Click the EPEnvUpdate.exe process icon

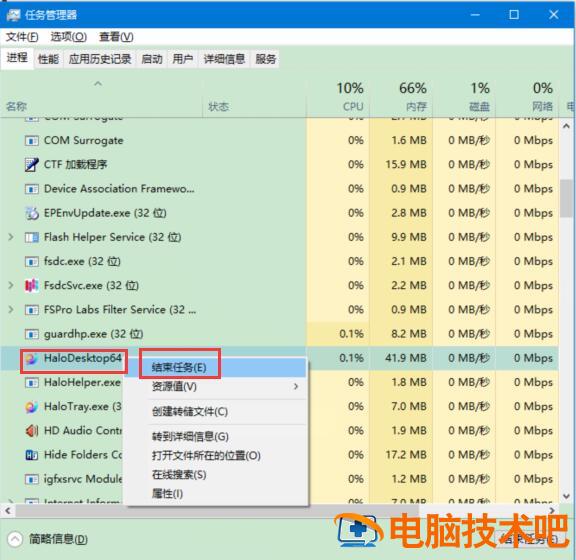(x=32, y=213)
